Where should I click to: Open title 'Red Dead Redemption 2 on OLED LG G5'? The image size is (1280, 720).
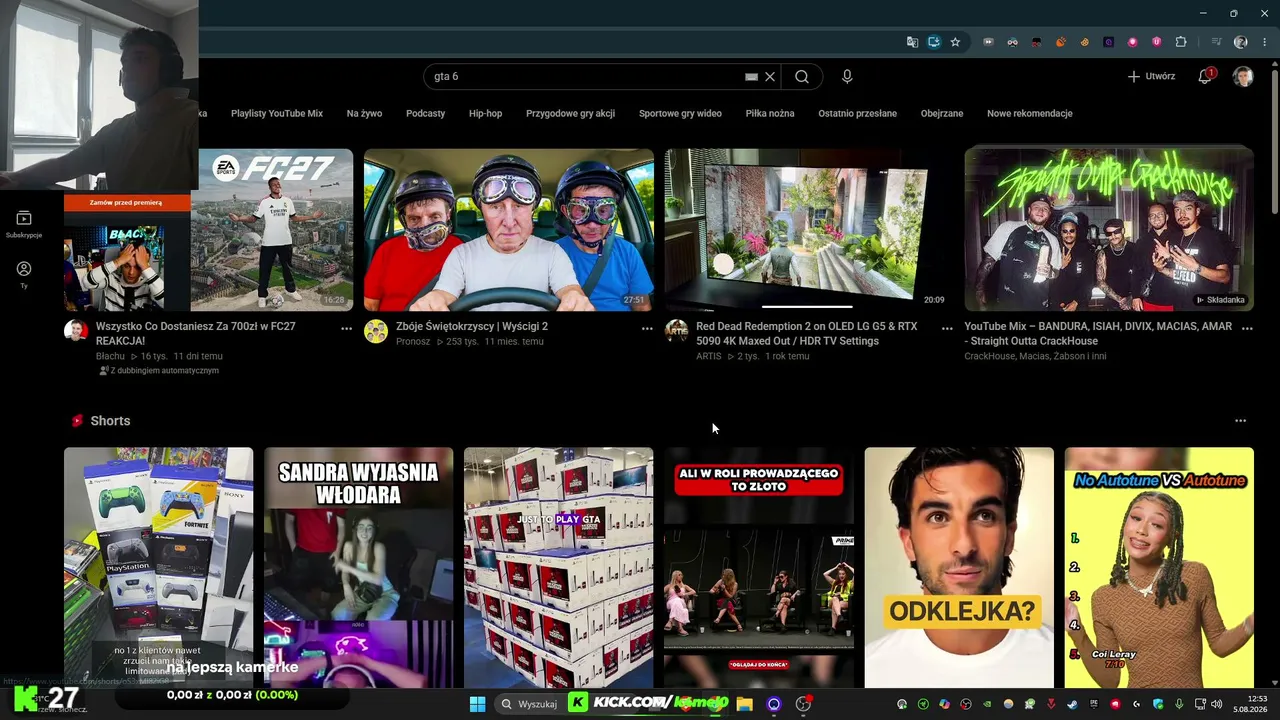pos(806,333)
